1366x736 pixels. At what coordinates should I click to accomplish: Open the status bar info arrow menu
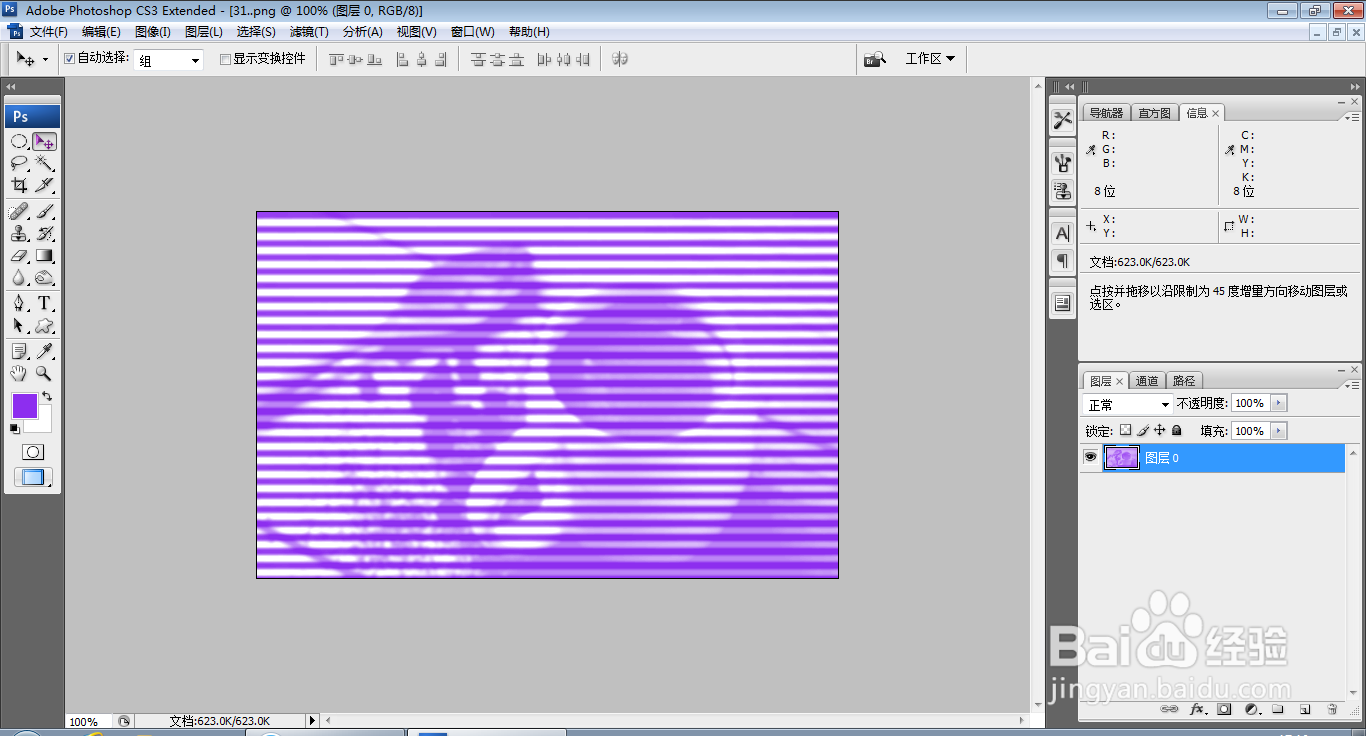point(312,720)
